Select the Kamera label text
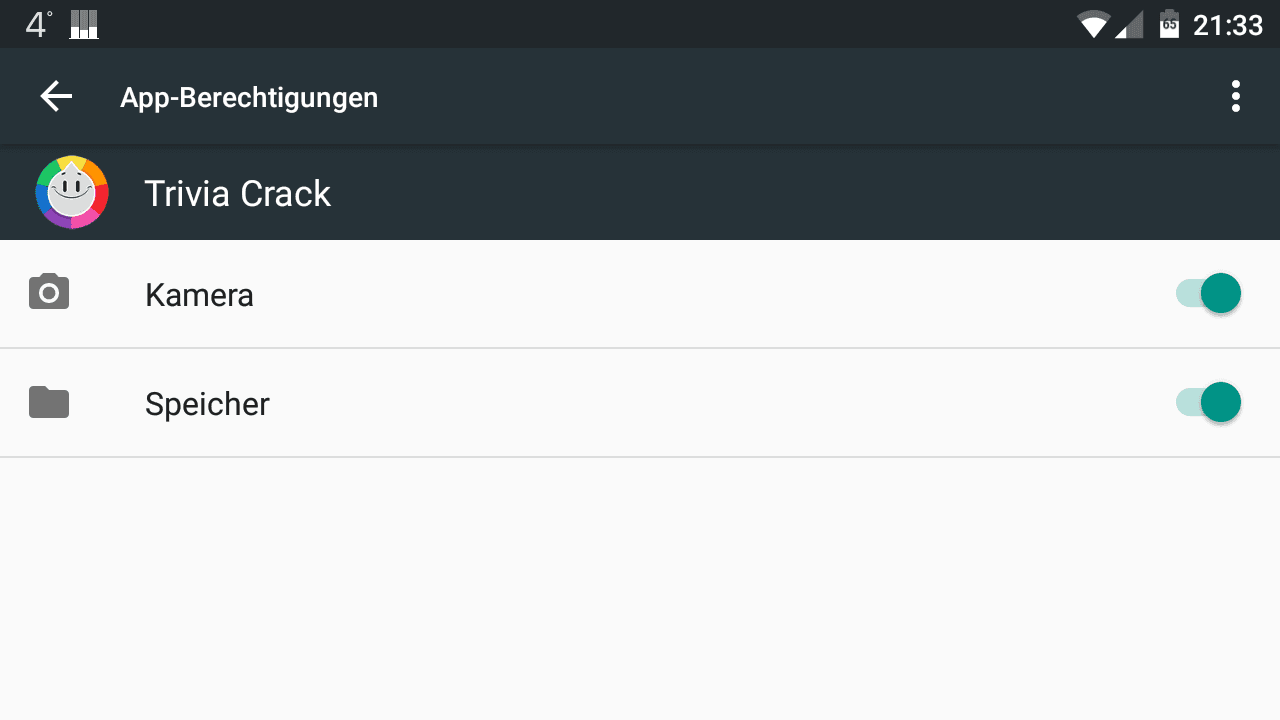1280x720 pixels. [199, 295]
